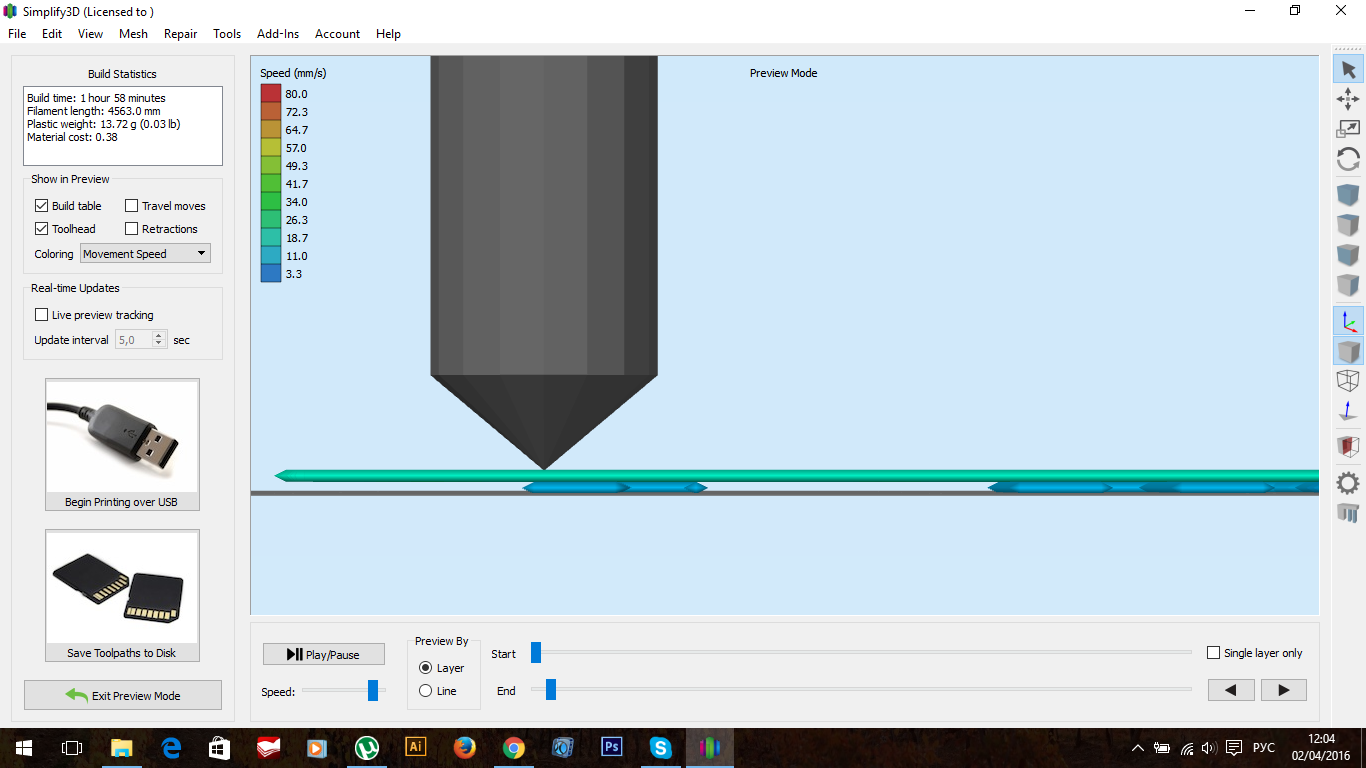Viewport: 1366px width, 768px height.
Task: Open the cross section view tool
Action: tap(1348, 446)
